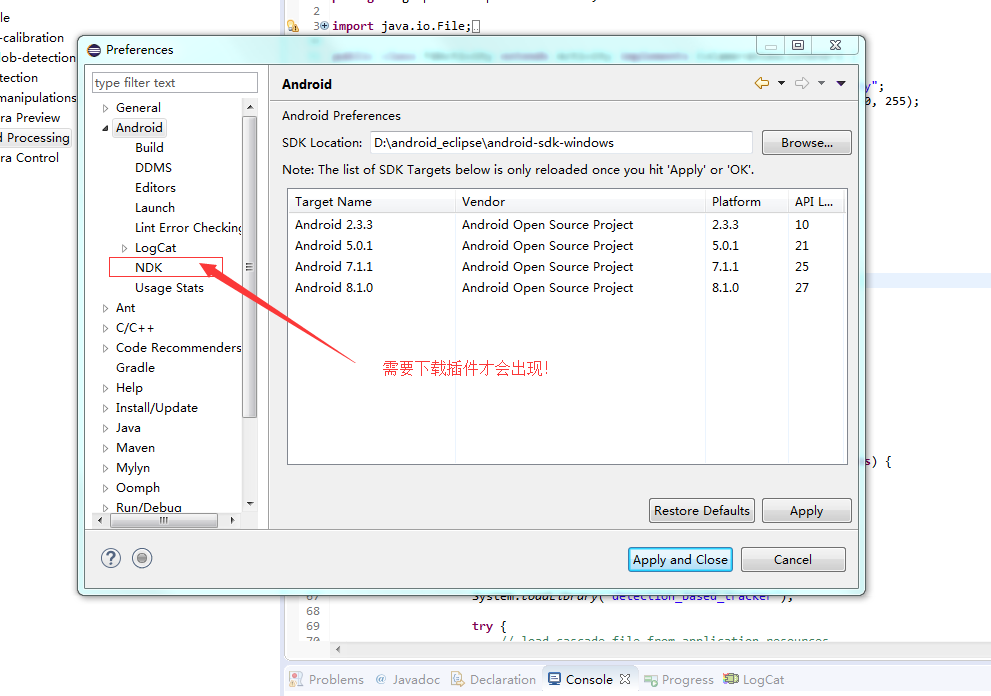Click the back navigation arrow in Preferences

(x=762, y=83)
